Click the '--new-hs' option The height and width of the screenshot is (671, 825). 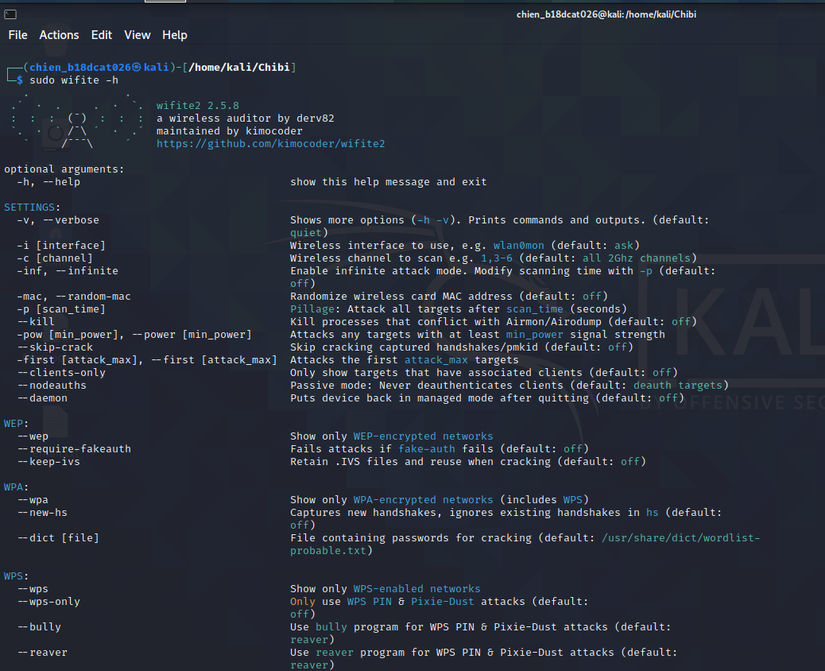point(42,513)
